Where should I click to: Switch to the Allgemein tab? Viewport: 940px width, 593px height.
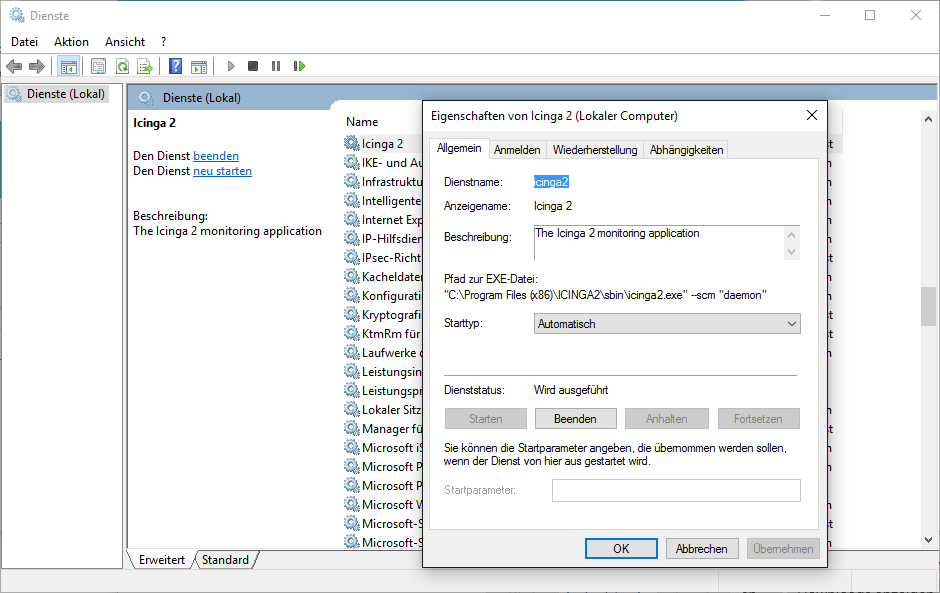tap(459, 148)
